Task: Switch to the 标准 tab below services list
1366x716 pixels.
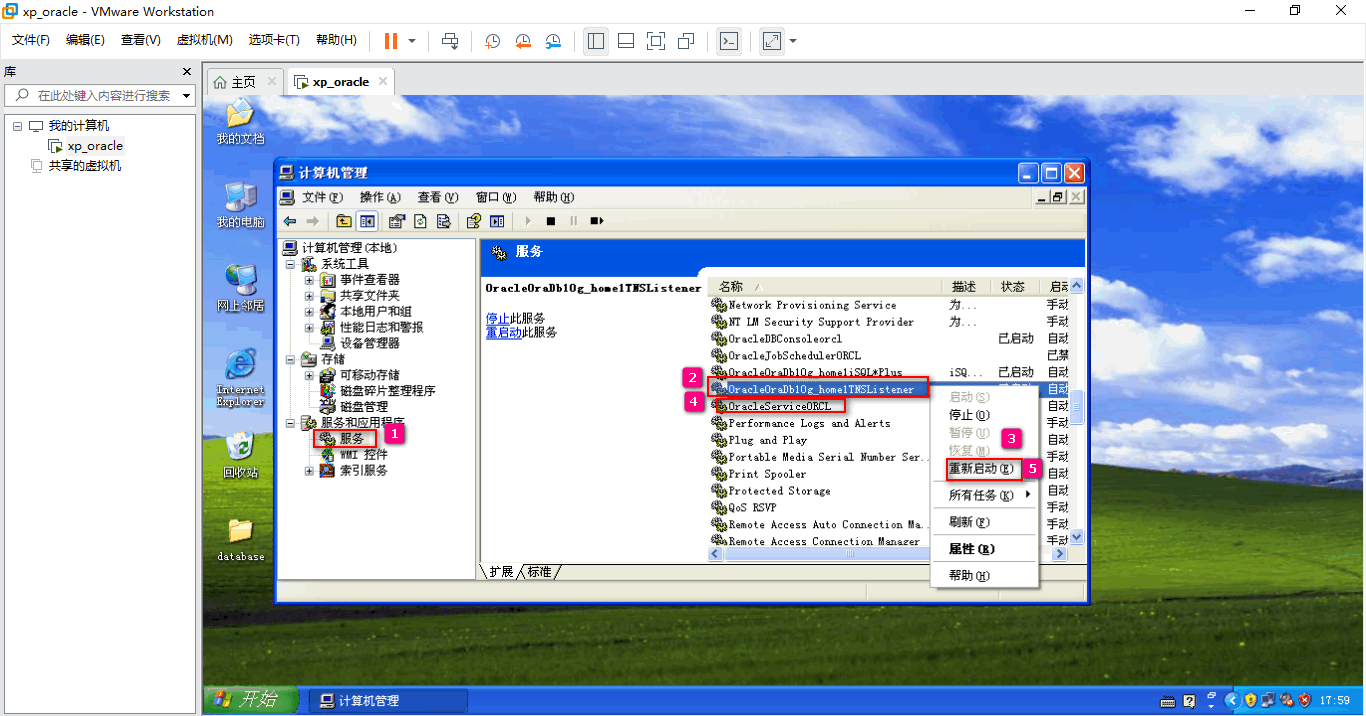Action: 540,572
